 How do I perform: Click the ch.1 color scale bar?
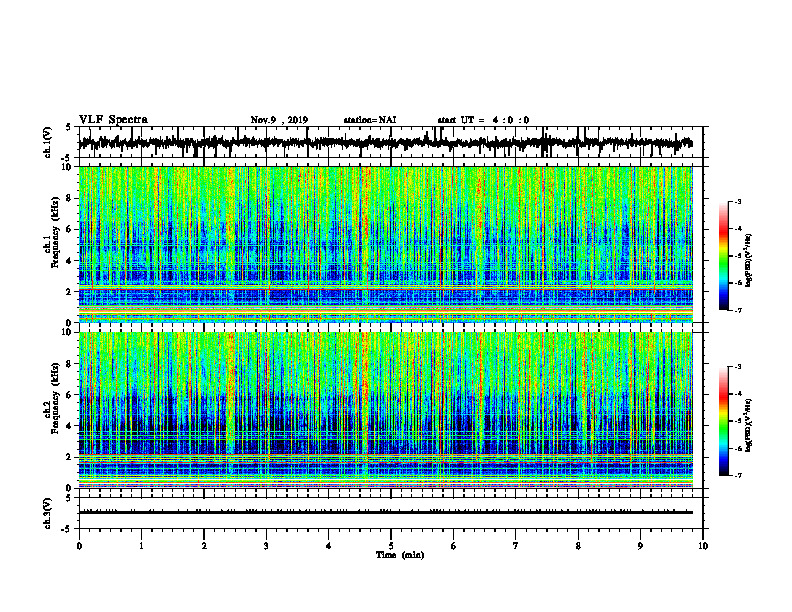tap(723, 256)
